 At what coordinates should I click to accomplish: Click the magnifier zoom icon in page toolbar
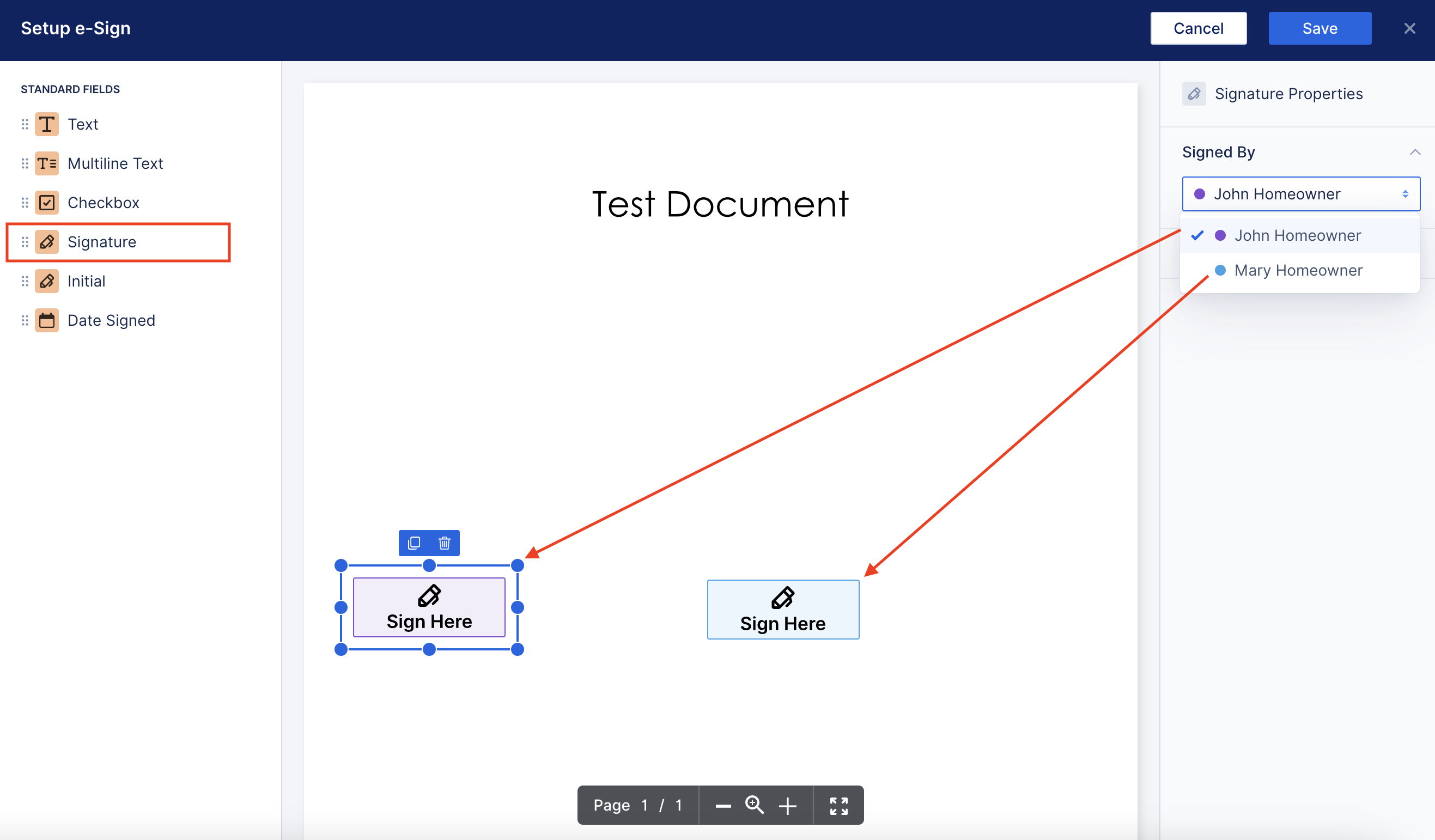[755, 805]
